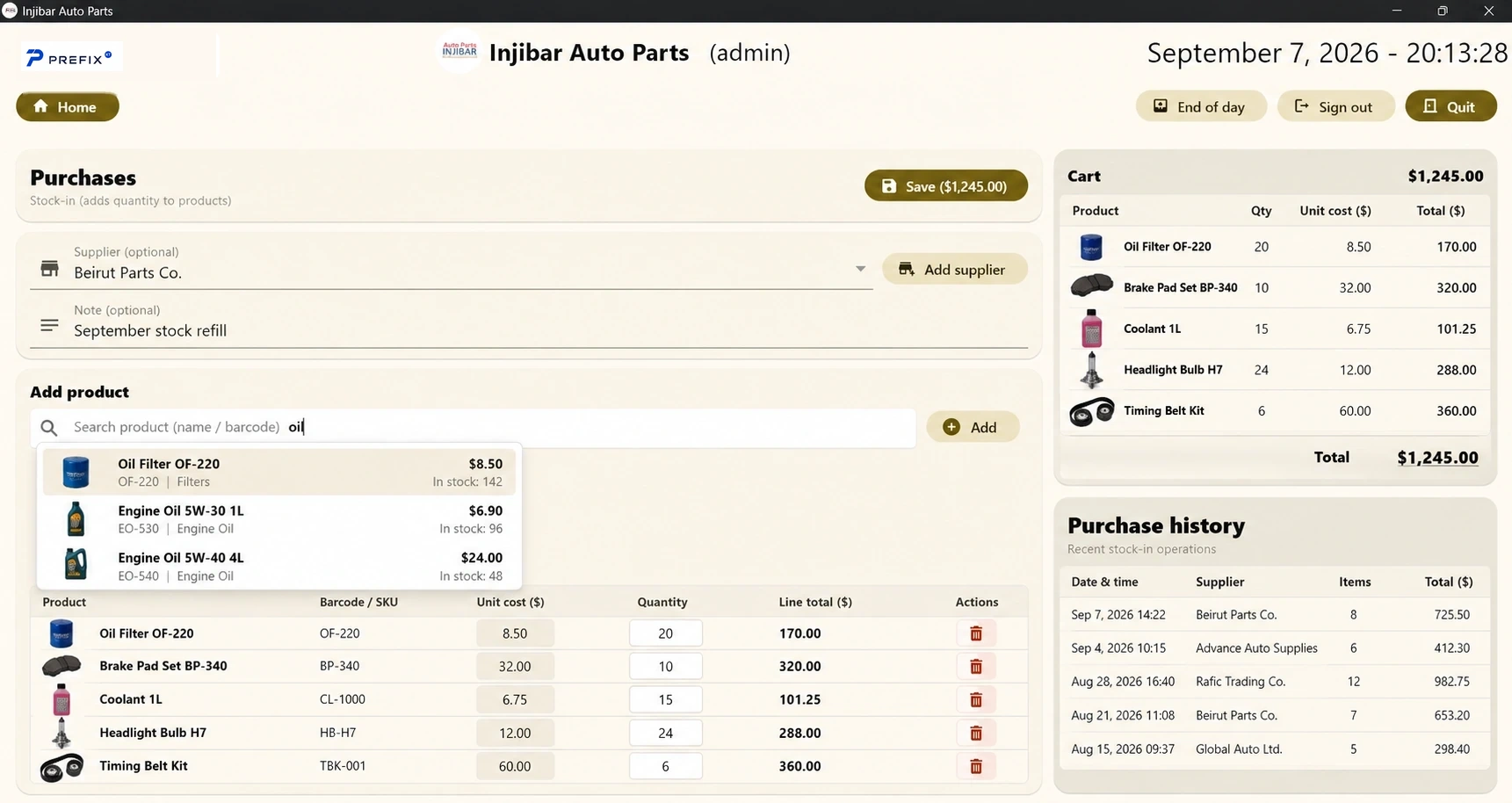Edit Oil Filter unit cost 8.50
Viewport: 1512px width, 803px height.
[515, 633]
